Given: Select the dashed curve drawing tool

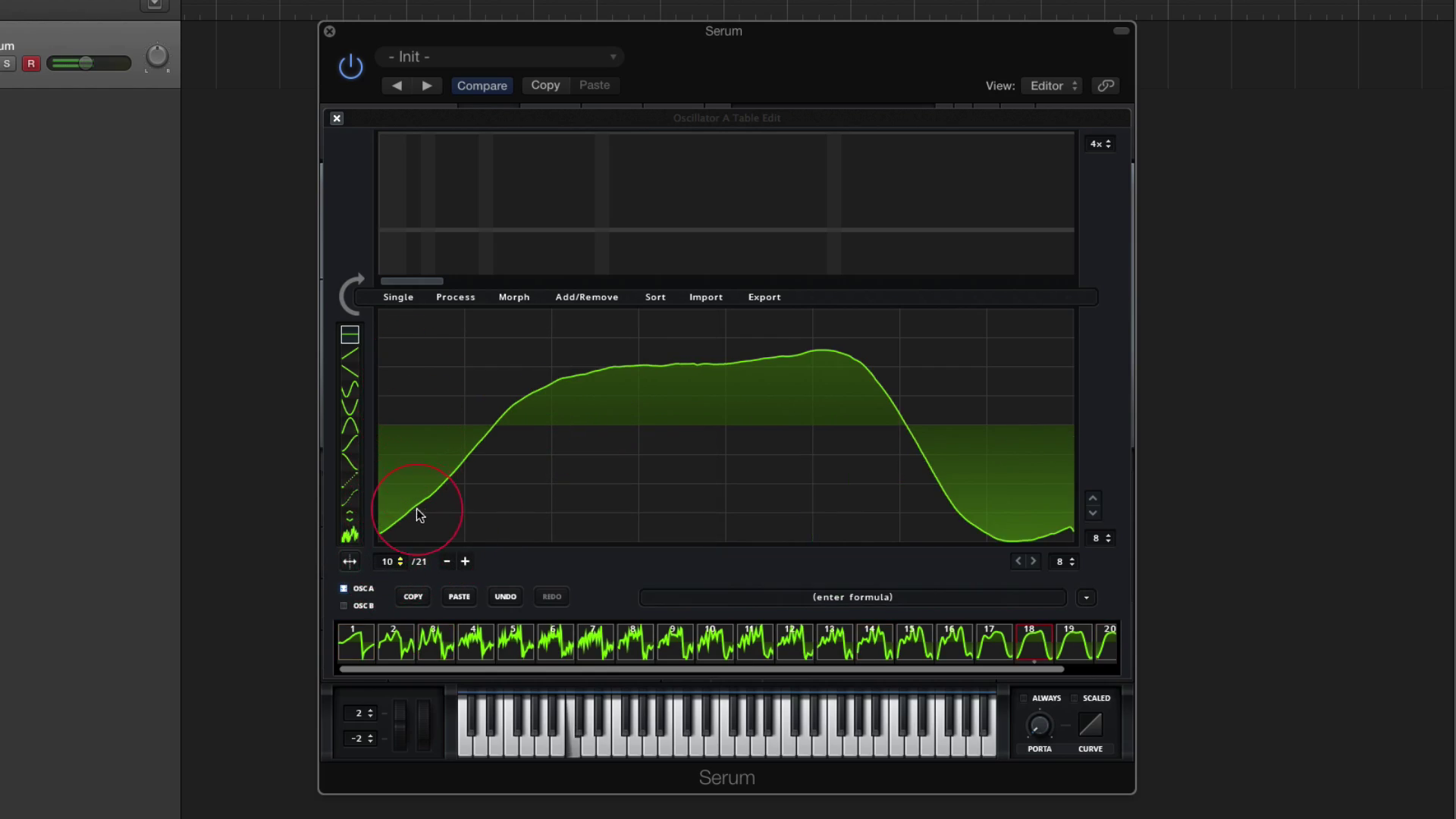Looking at the screenshot, I should click(350, 498).
